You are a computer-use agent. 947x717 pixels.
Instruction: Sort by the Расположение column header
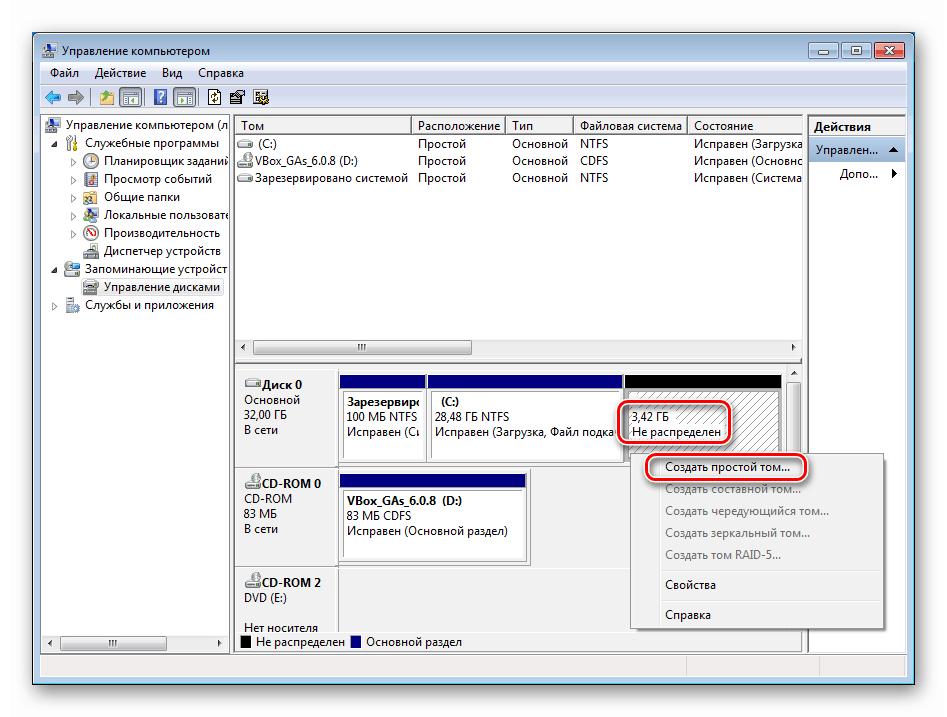[x=458, y=126]
